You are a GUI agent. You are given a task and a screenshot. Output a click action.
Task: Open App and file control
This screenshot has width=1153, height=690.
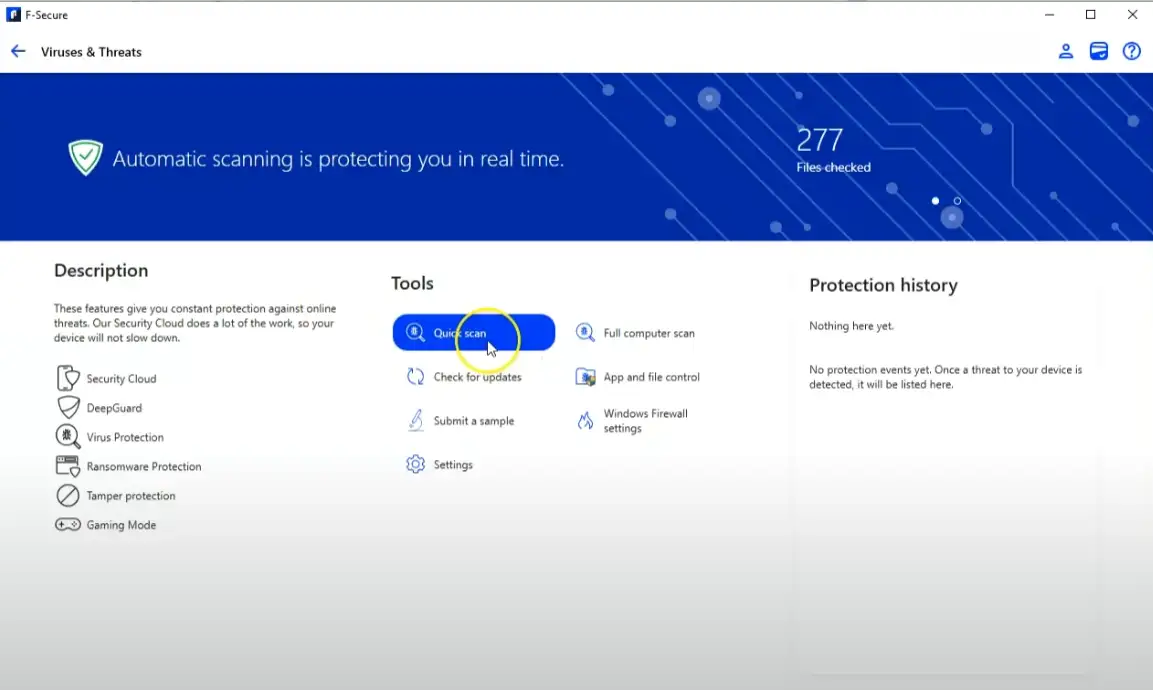[x=650, y=377]
